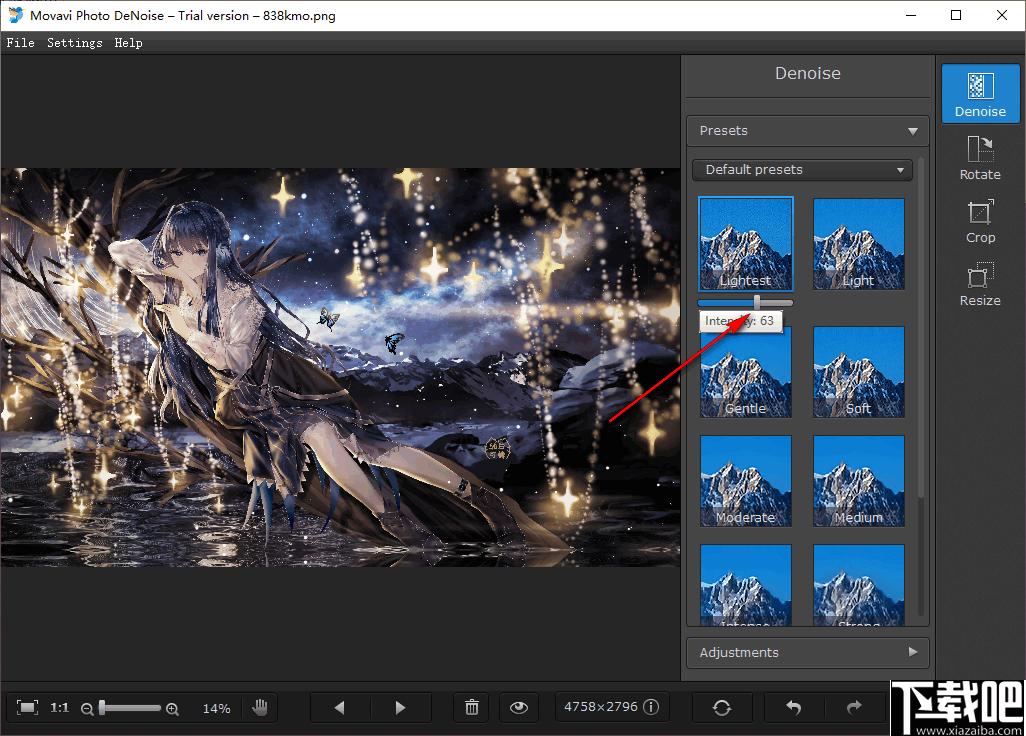Open the Settings menu
Screen dimensions: 1026x736
(75, 43)
